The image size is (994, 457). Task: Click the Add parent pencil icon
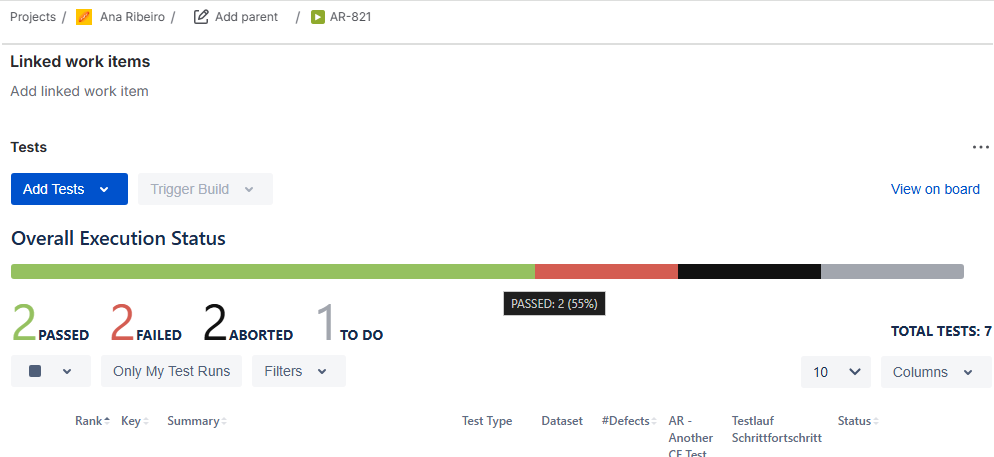201,17
